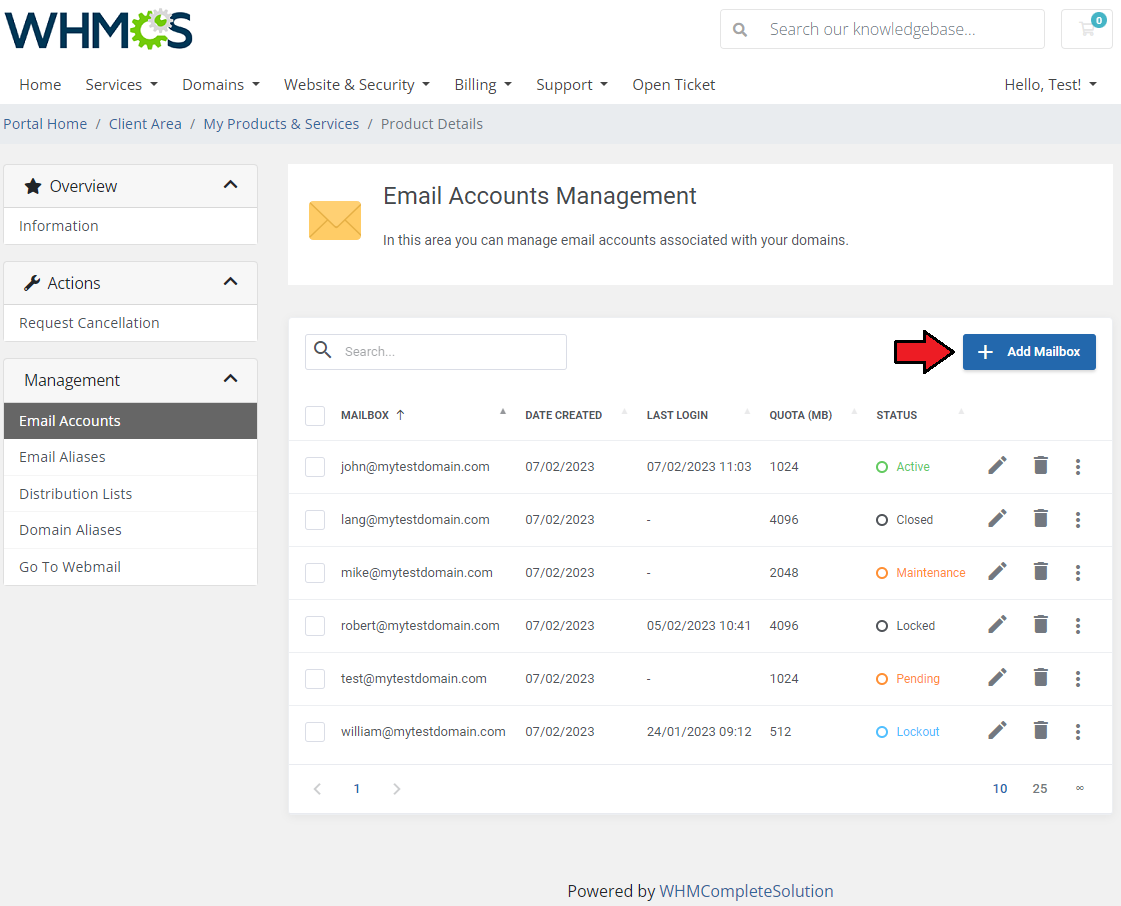Click the Add Mailbox button
This screenshot has height=906, width=1121.
1029,352
